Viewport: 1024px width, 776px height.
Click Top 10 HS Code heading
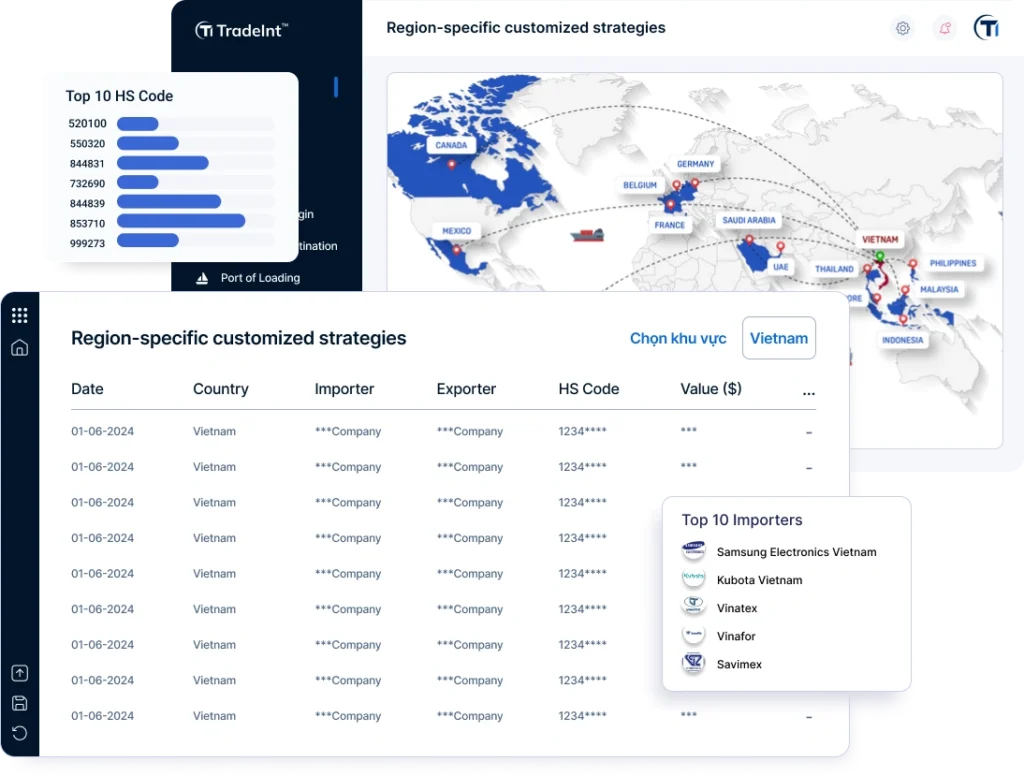pyautogui.click(x=119, y=96)
